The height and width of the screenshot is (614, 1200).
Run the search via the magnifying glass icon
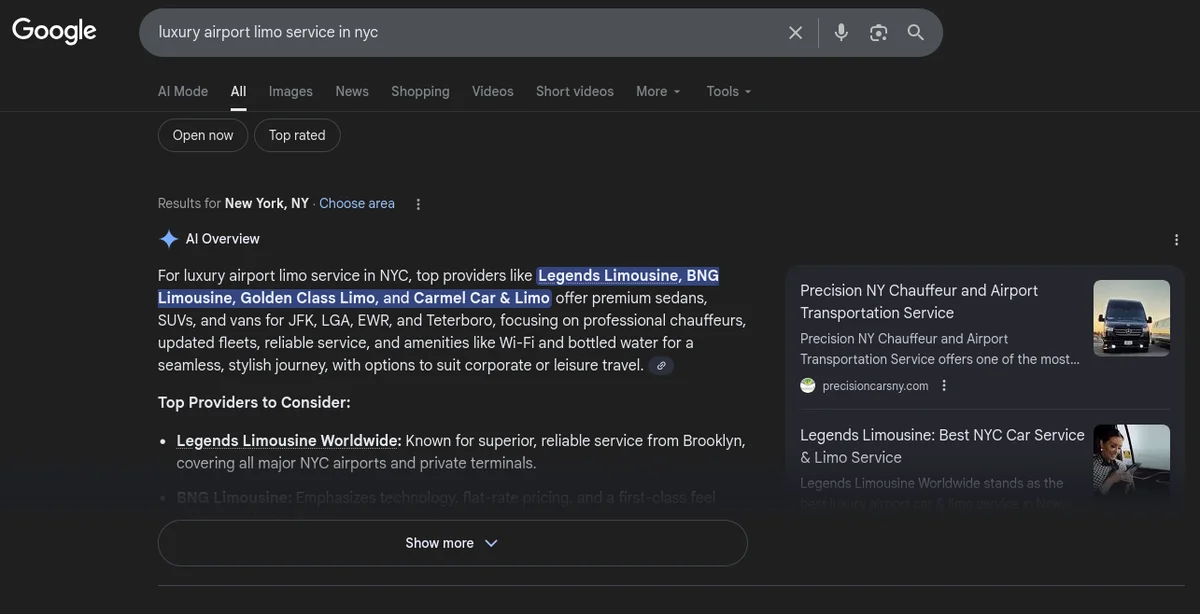[915, 32]
